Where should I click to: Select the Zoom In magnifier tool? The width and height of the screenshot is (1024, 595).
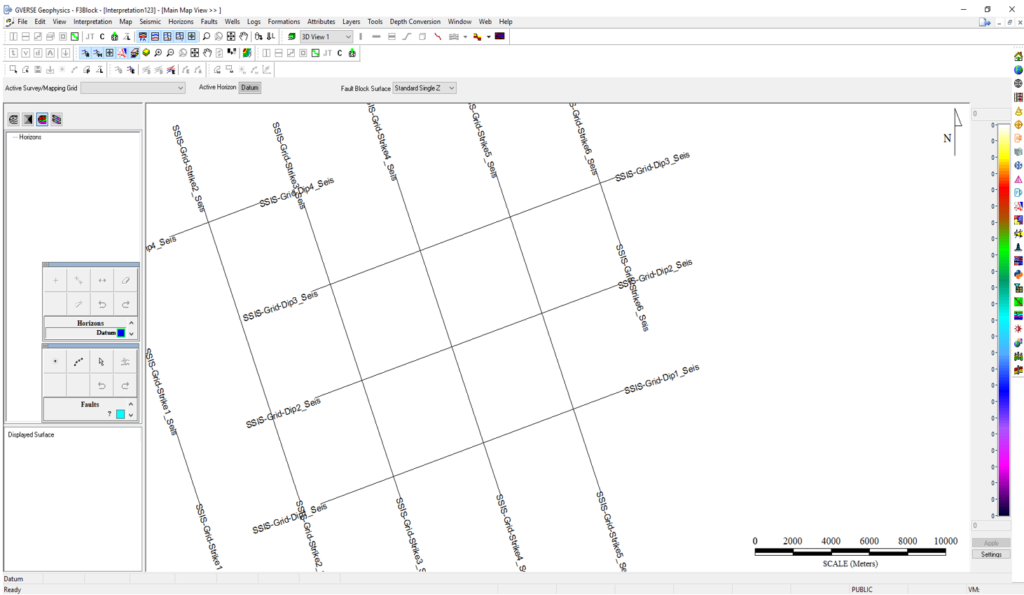click(x=205, y=36)
